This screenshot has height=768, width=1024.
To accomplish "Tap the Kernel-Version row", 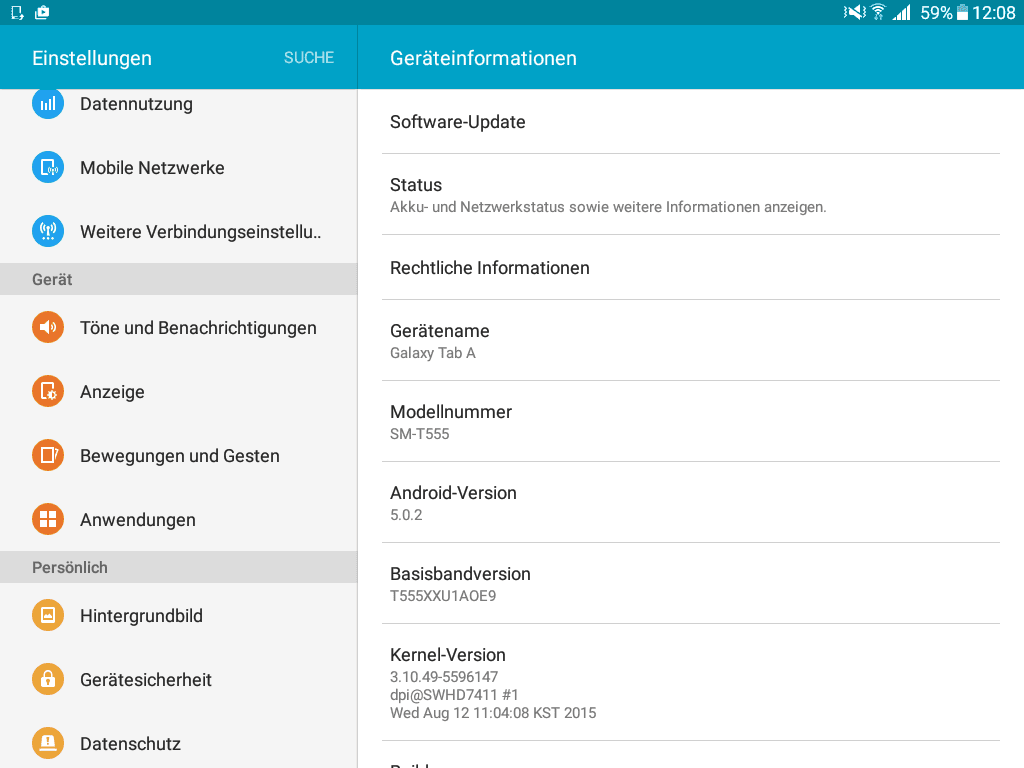I will tap(691, 682).
